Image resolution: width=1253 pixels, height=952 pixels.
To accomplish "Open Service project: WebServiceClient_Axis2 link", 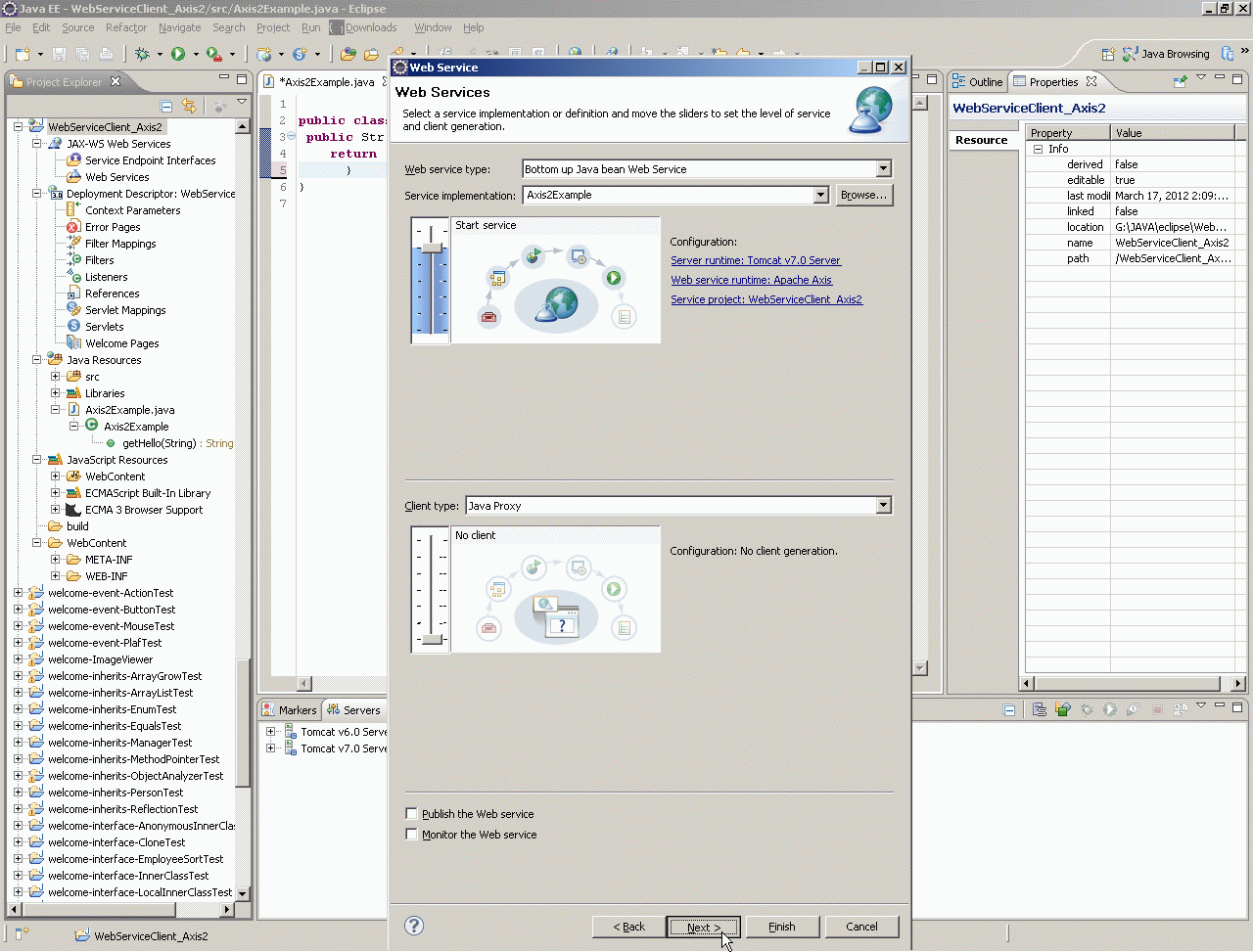I will (766, 299).
